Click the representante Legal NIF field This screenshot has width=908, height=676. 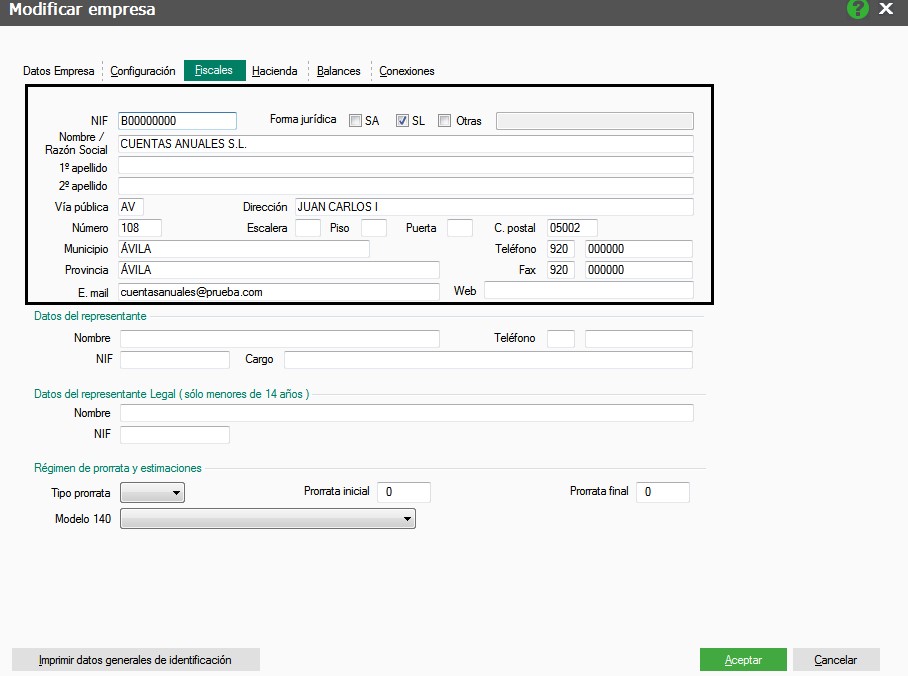(175, 434)
